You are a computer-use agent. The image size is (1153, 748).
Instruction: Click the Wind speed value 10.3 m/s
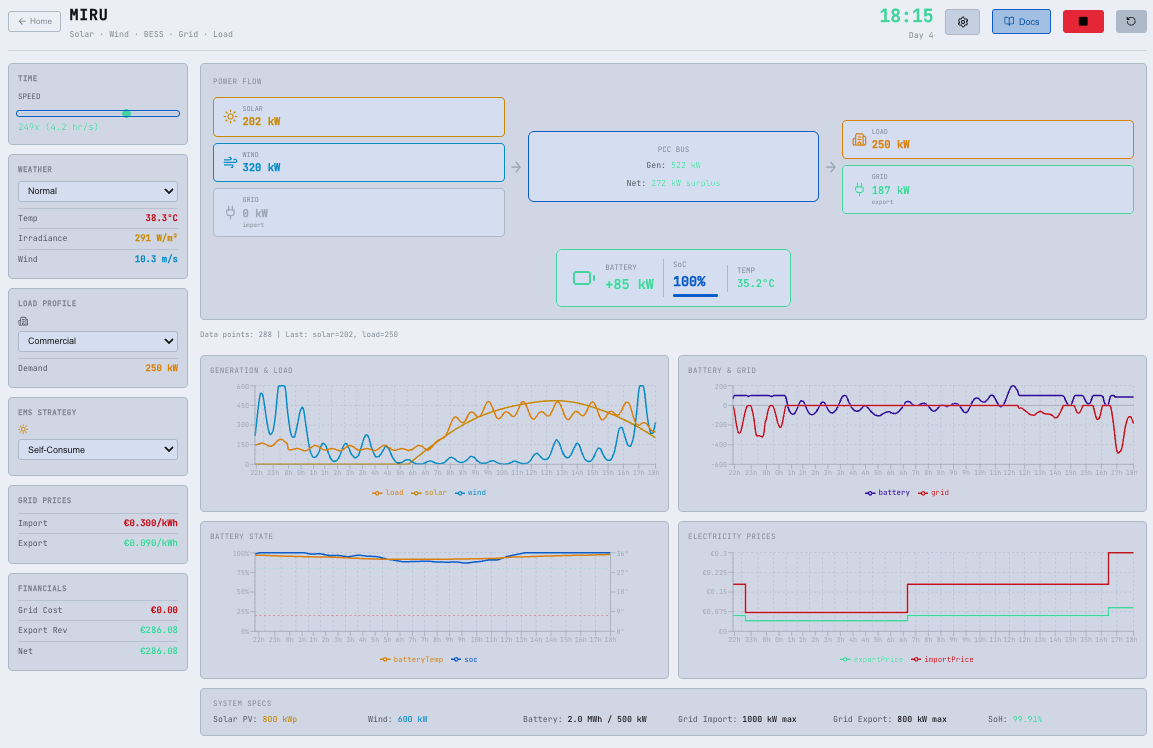click(x=156, y=259)
